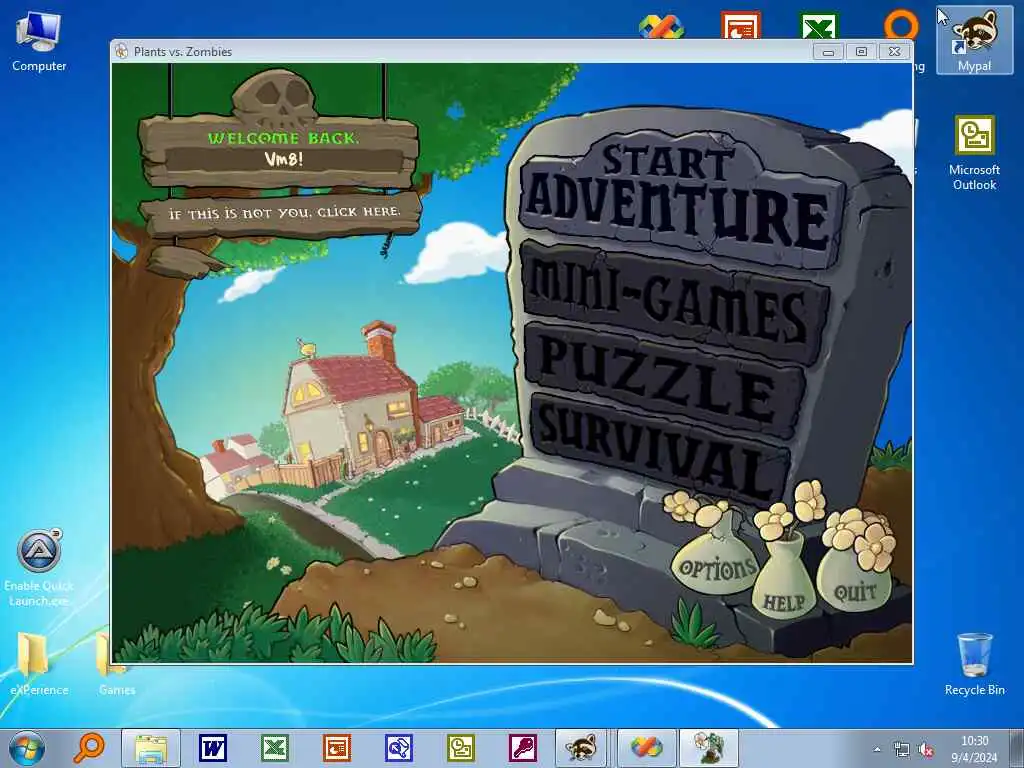Select the Puzzle mode on the tombstone
1024x768 pixels.
click(x=666, y=379)
